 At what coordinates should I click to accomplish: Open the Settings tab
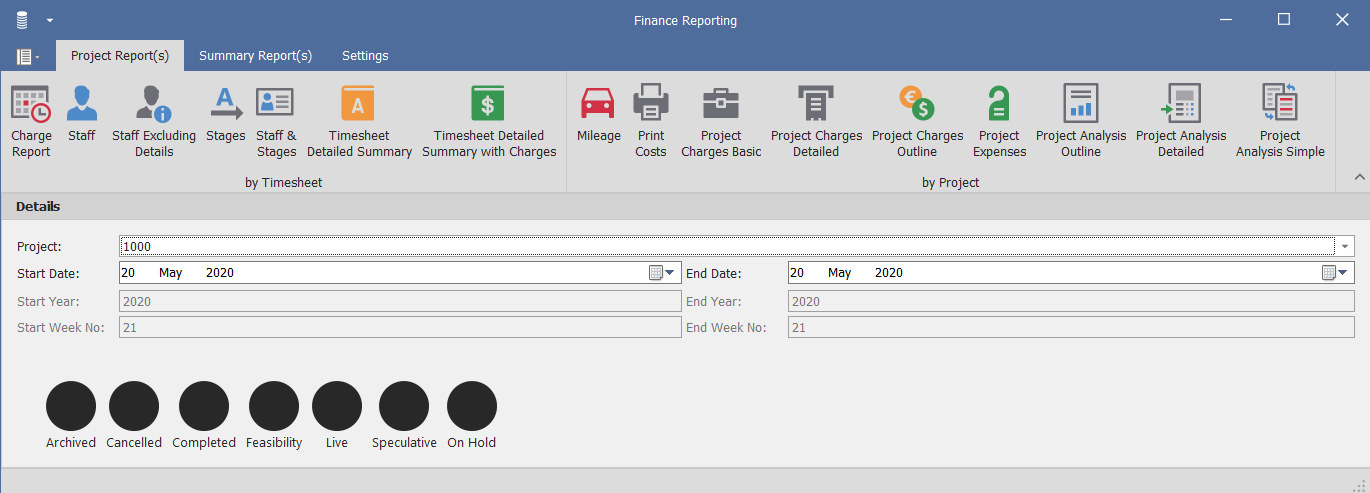[365, 56]
